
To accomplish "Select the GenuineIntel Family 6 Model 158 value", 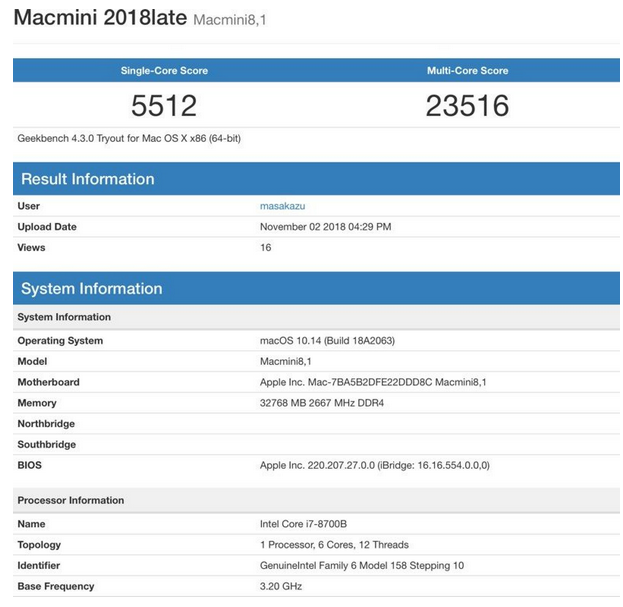I will [x=362, y=565].
